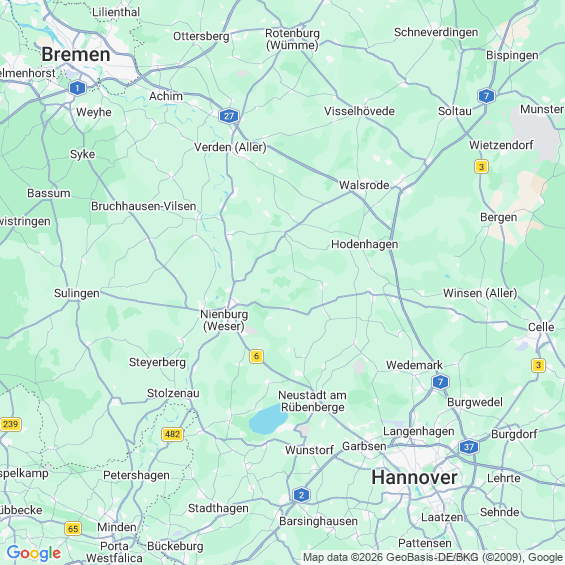
Task: Click the yellow B239 road shield
Action: point(10,424)
